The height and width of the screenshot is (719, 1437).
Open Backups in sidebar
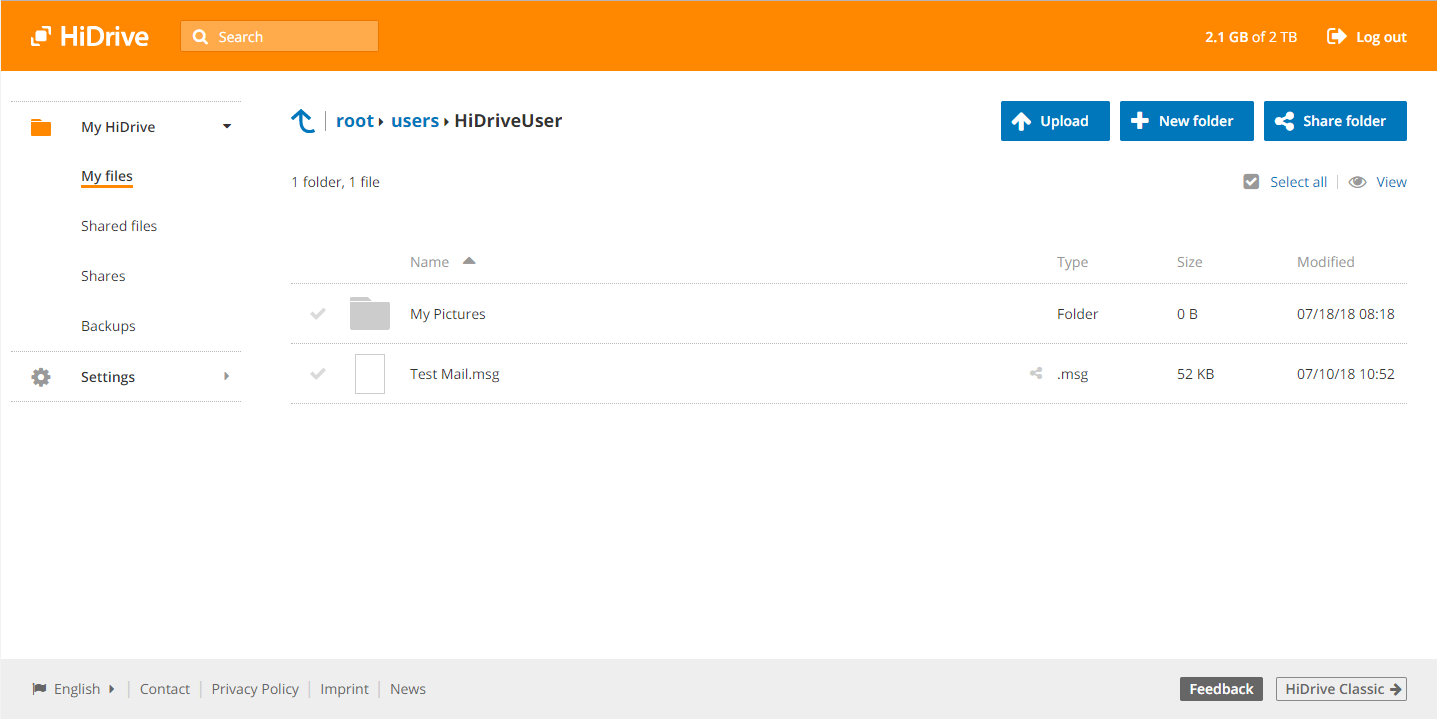[x=108, y=326]
